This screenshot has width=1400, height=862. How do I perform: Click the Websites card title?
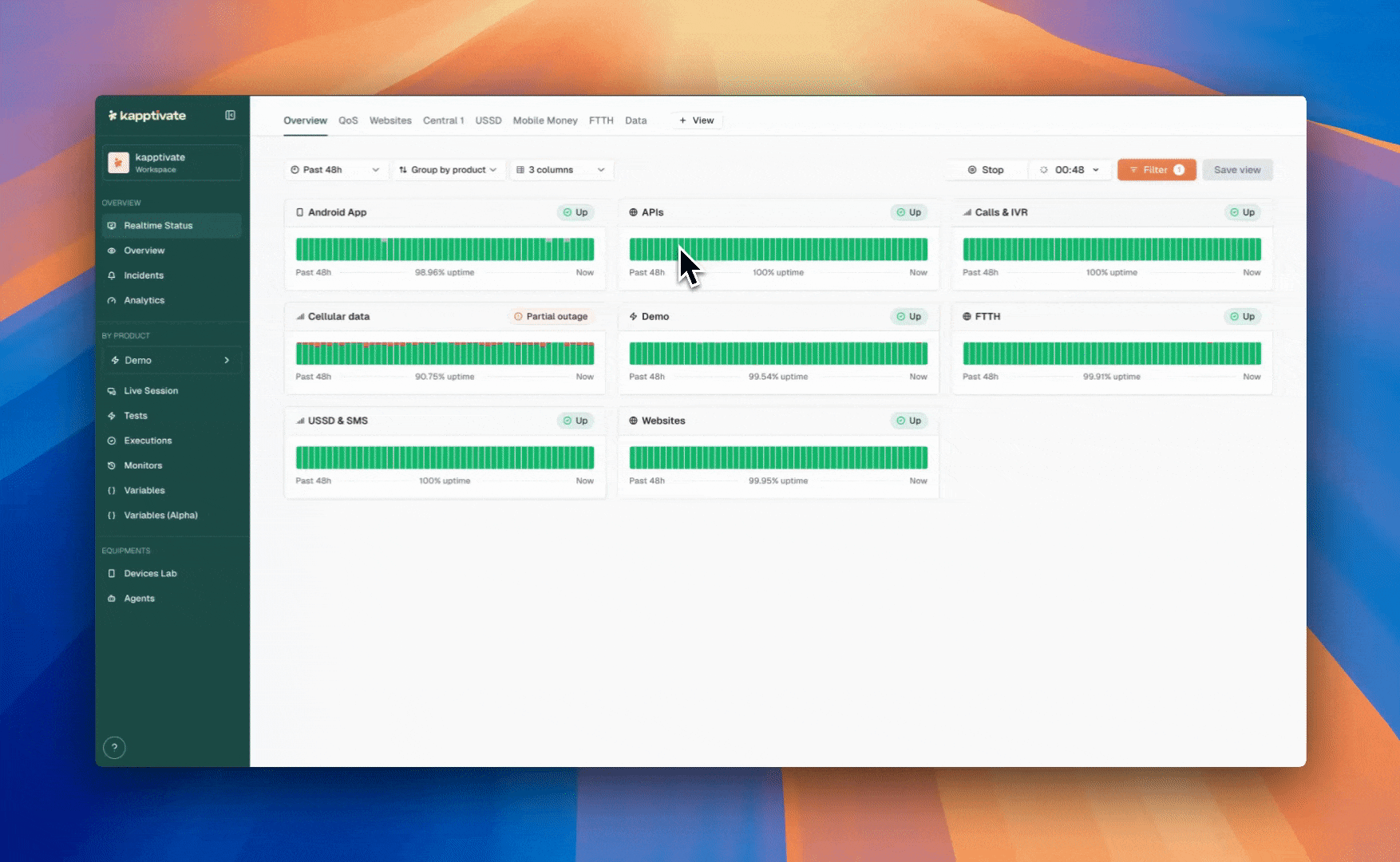pos(663,421)
